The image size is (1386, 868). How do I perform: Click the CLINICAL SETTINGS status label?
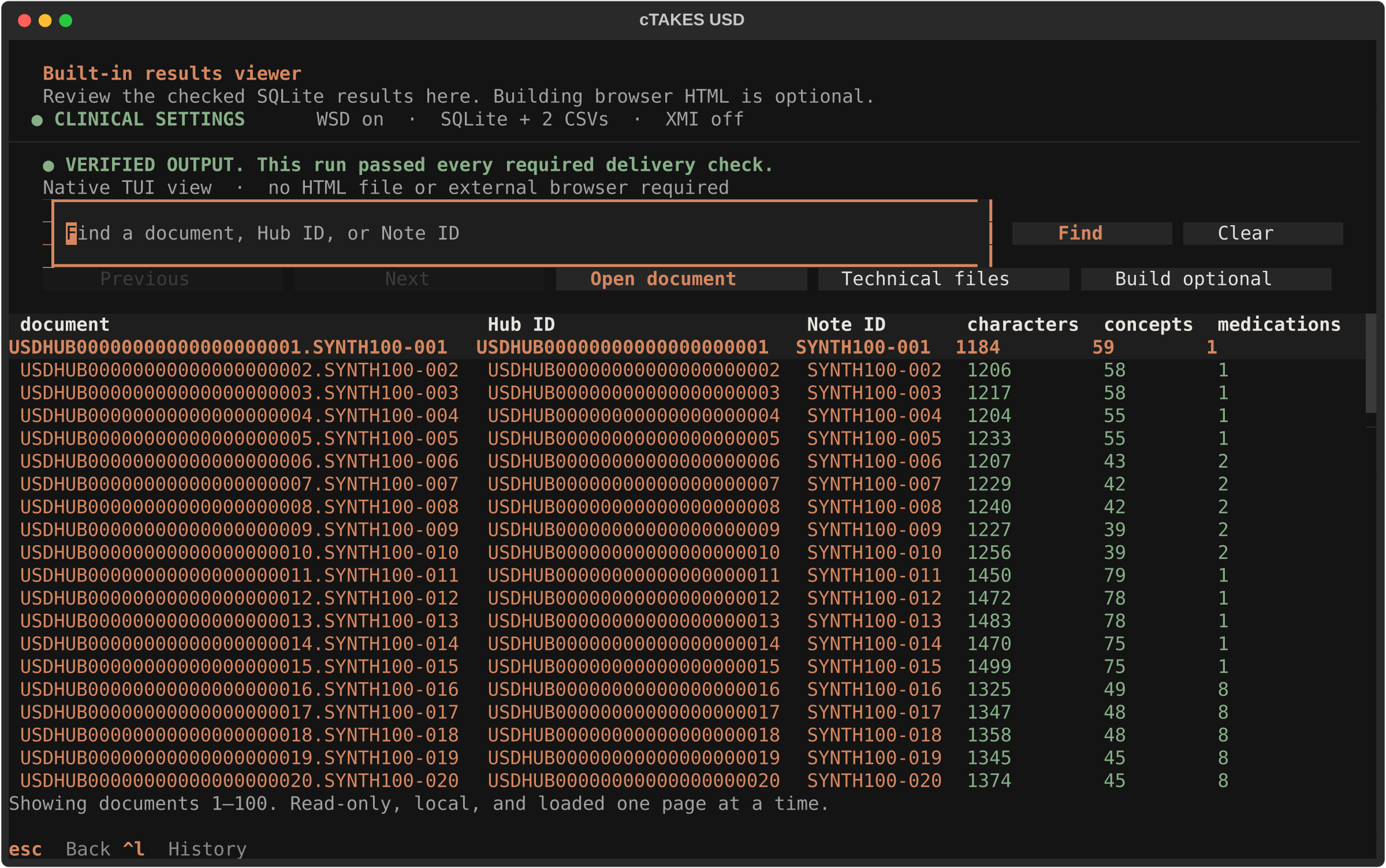(150, 120)
